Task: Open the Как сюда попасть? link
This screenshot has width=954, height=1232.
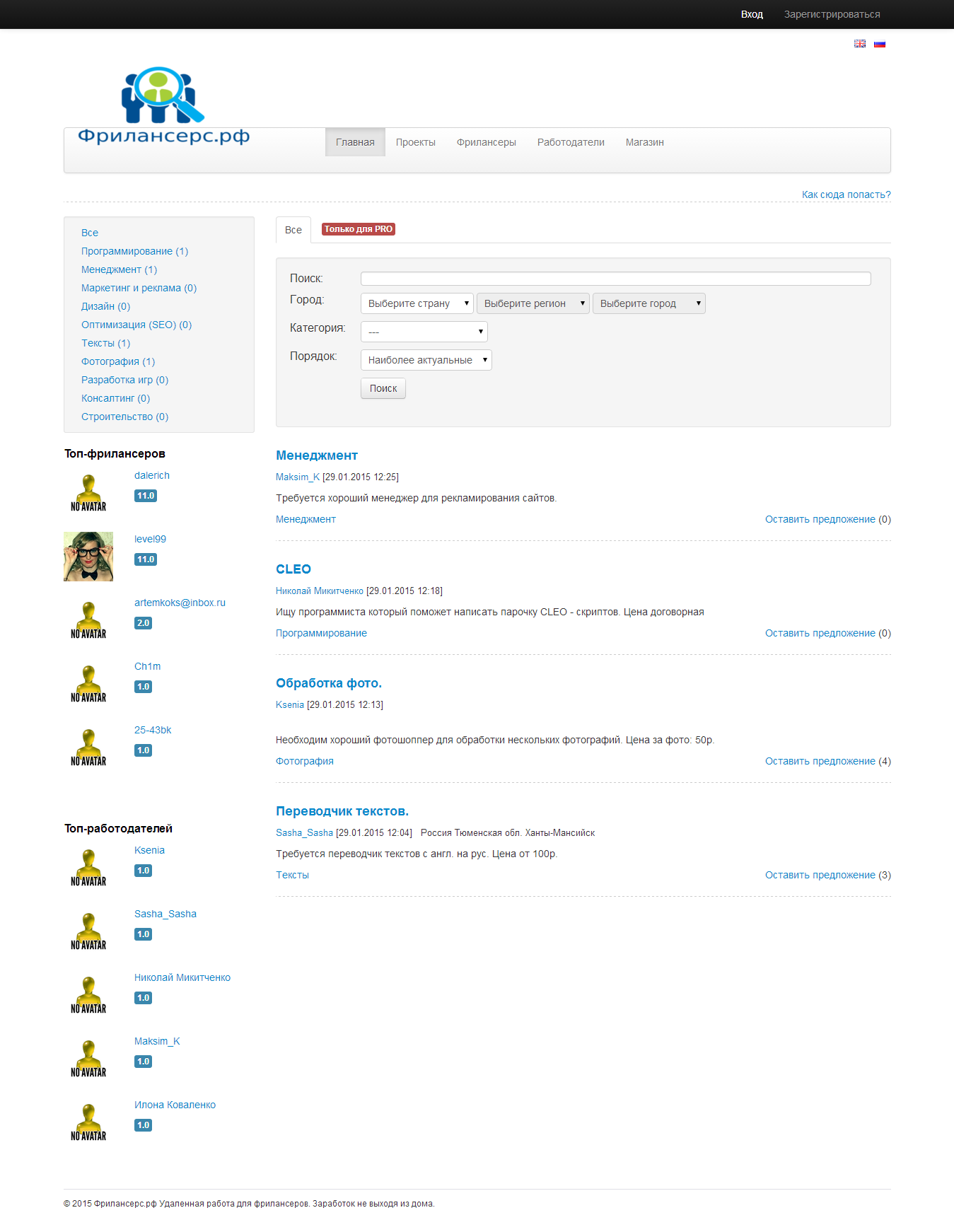Action: [x=846, y=194]
